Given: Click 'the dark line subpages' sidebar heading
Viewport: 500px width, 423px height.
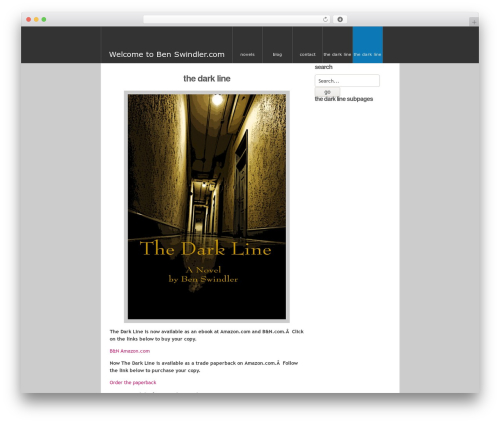Looking at the screenshot, I should pyautogui.click(x=344, y=99).
